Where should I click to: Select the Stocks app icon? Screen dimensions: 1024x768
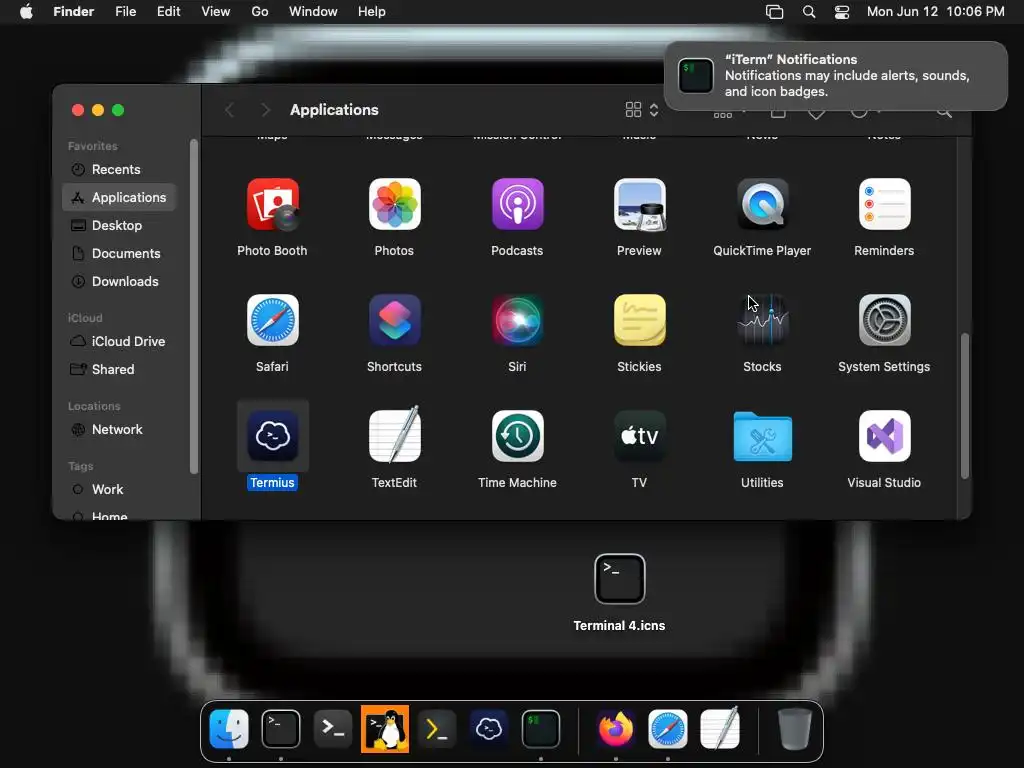tap(762, 320)
